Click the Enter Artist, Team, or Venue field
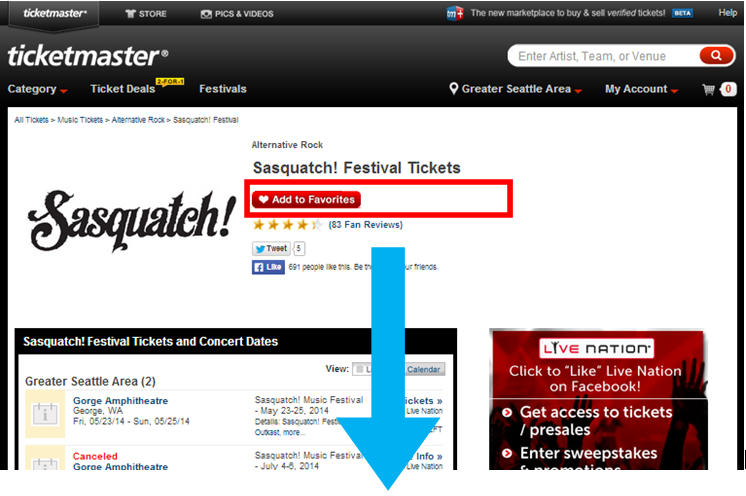746x496 pixels. [603, 56]
